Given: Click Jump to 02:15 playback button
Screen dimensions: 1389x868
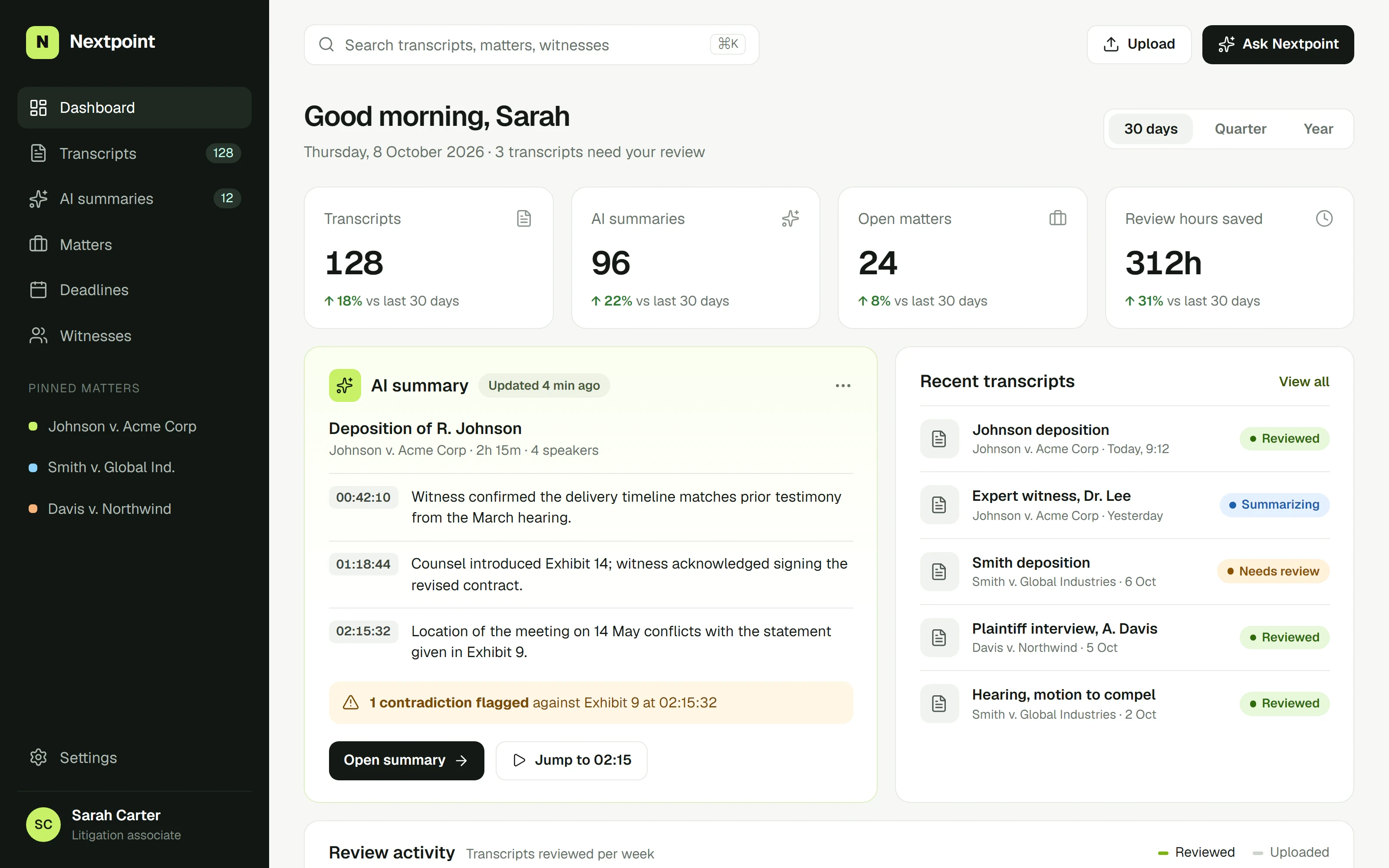Looking at the screenshot, I should [x=571, y=760].
